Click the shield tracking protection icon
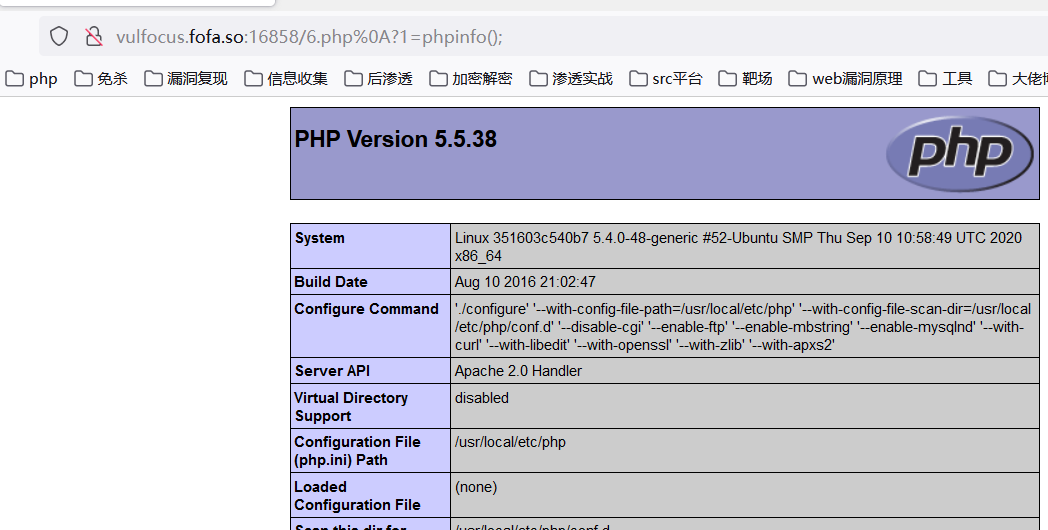The height and width of the screenshot is (530, 1048). click(59, 36)
